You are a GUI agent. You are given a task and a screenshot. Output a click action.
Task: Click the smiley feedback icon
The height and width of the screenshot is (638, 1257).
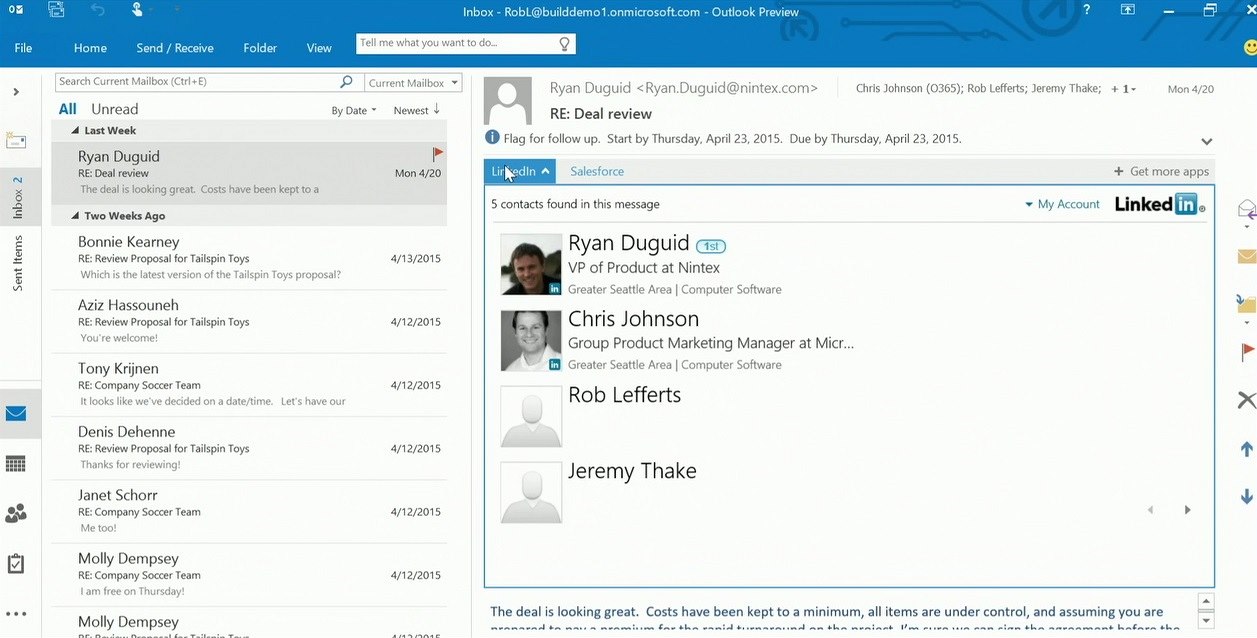pos(1249,47)
